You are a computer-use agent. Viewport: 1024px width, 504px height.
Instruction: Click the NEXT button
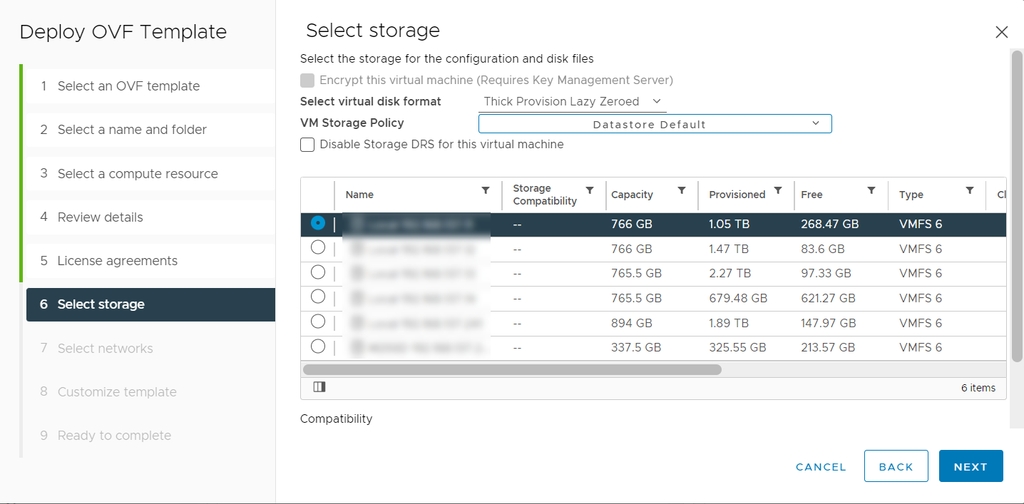pyautogui.click(x=970, y=466)
